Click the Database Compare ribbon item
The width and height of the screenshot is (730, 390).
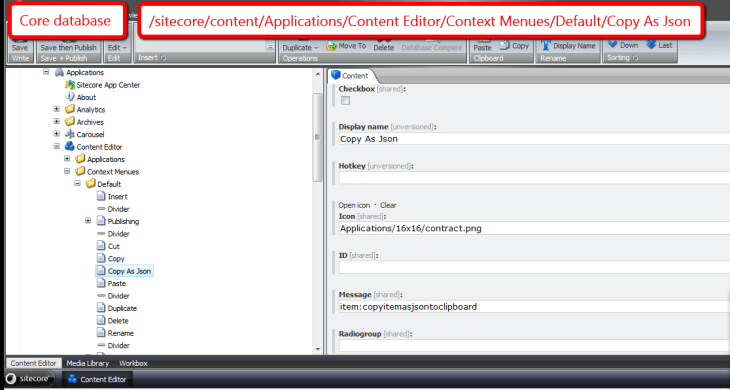[432, 47]
